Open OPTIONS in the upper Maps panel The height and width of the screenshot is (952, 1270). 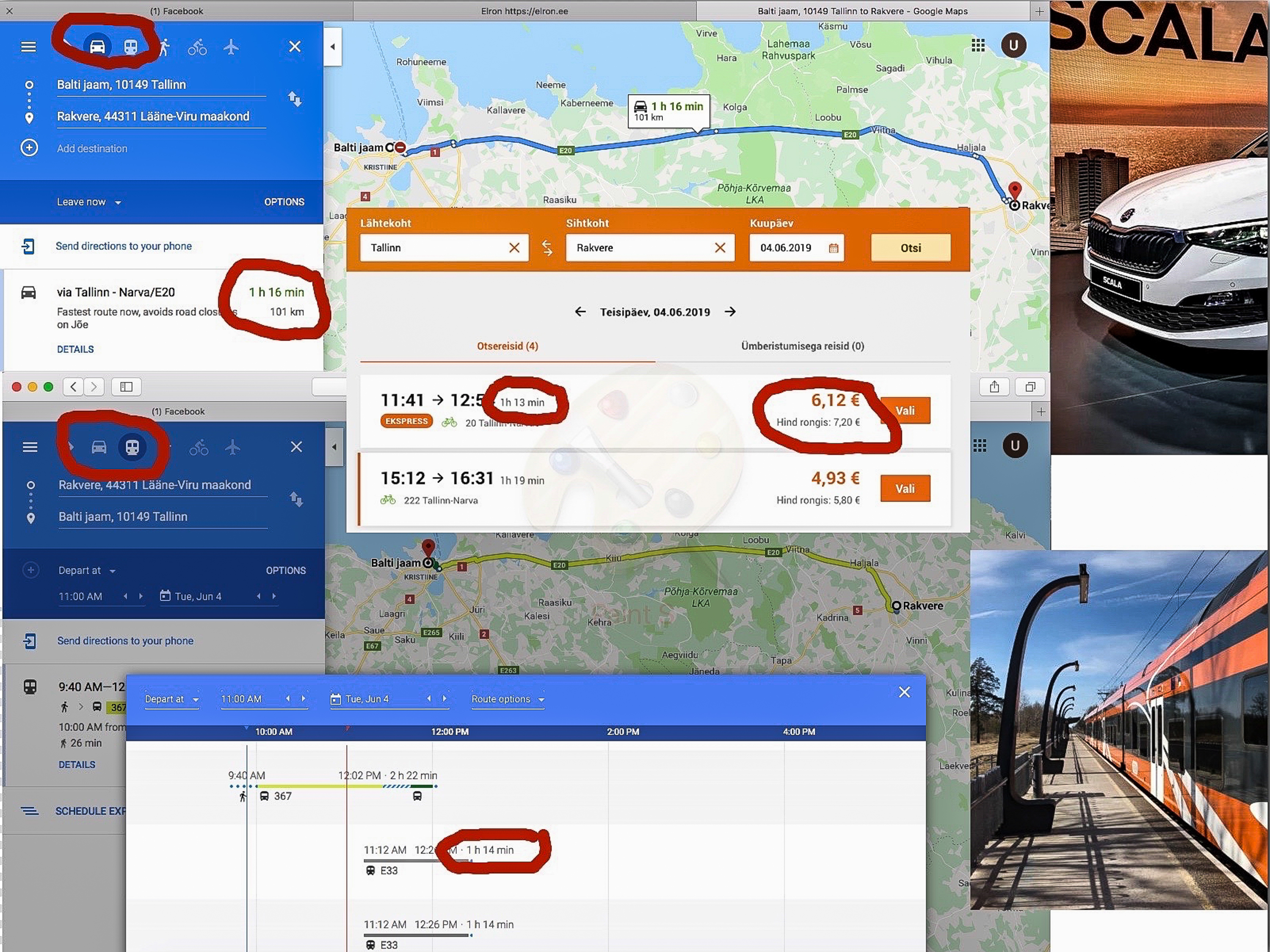click(284, 202)
